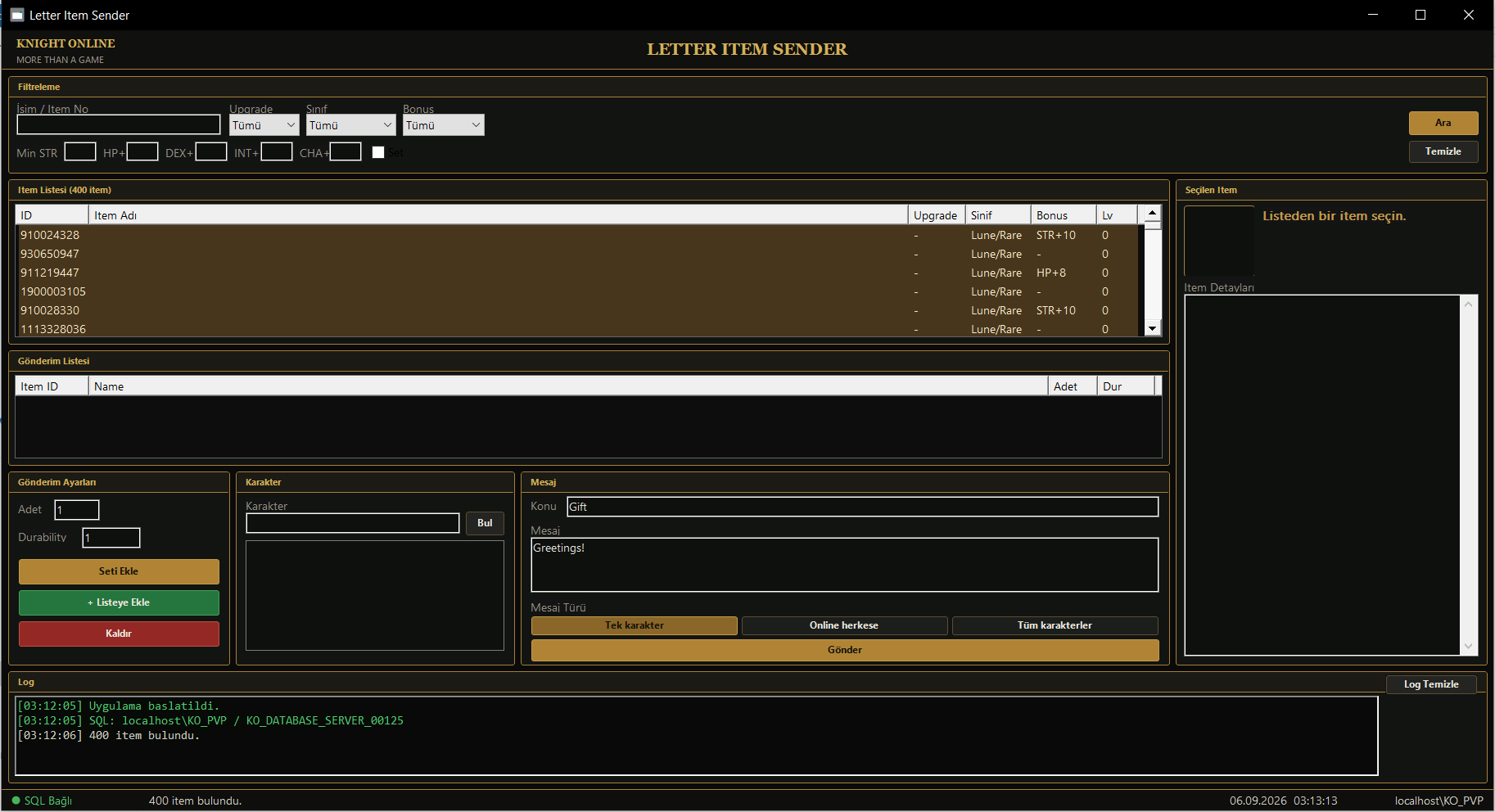Select item row 910024328
Image resolution: width=1495 pixels, height=812 pixels.
pyautogui.click(x=576, y=235)
